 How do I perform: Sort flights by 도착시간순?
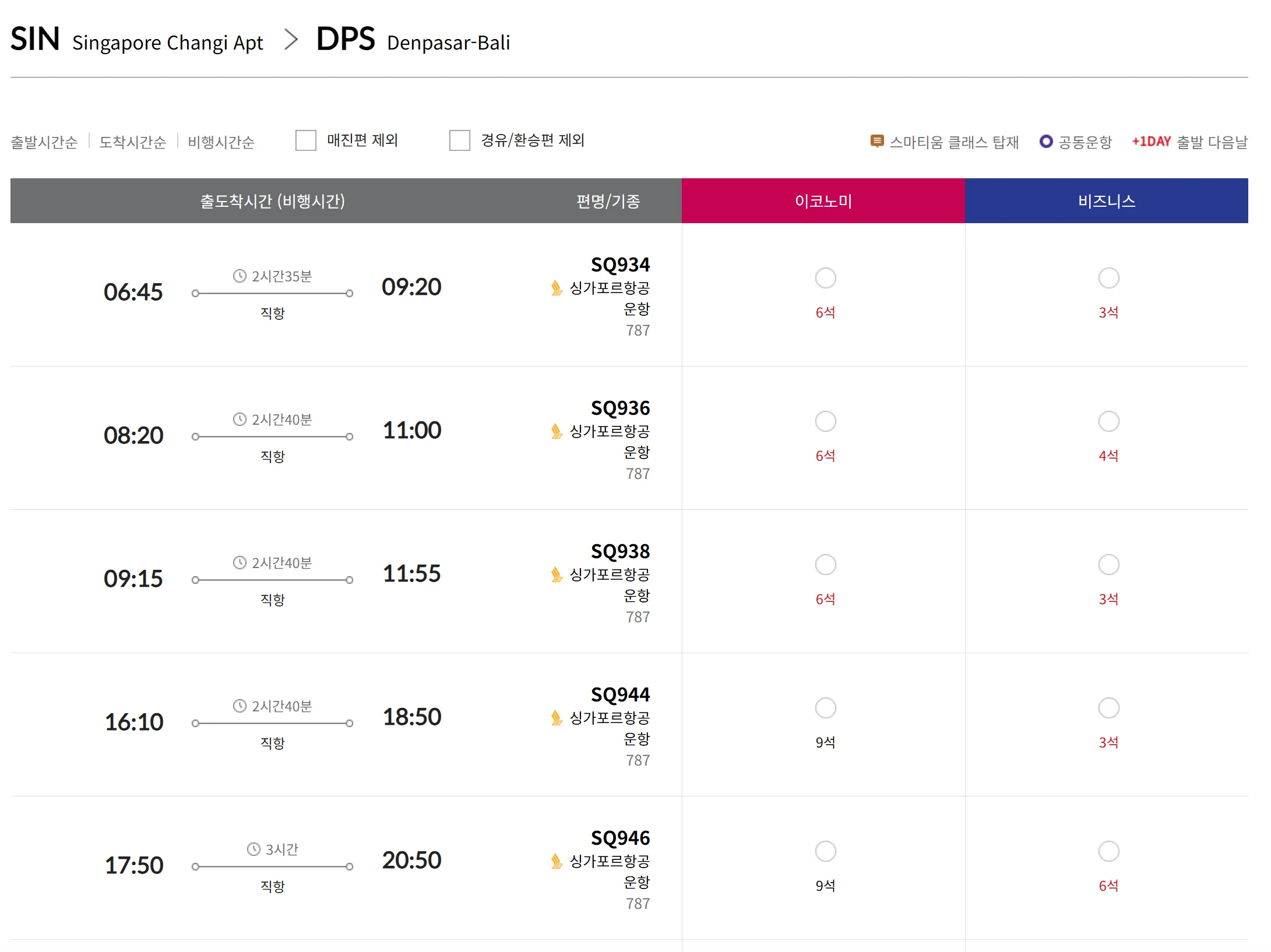133,142
